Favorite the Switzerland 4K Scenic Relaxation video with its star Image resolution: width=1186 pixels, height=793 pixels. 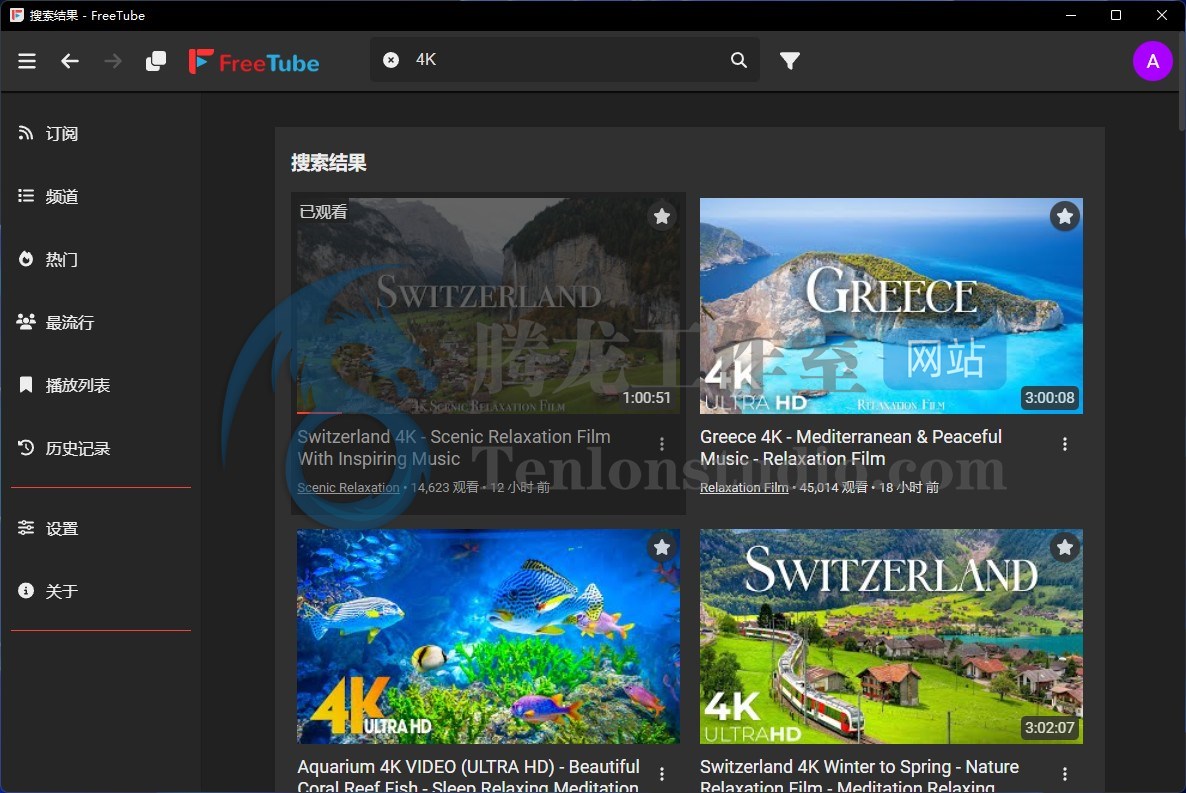click(x=662, y=216)
